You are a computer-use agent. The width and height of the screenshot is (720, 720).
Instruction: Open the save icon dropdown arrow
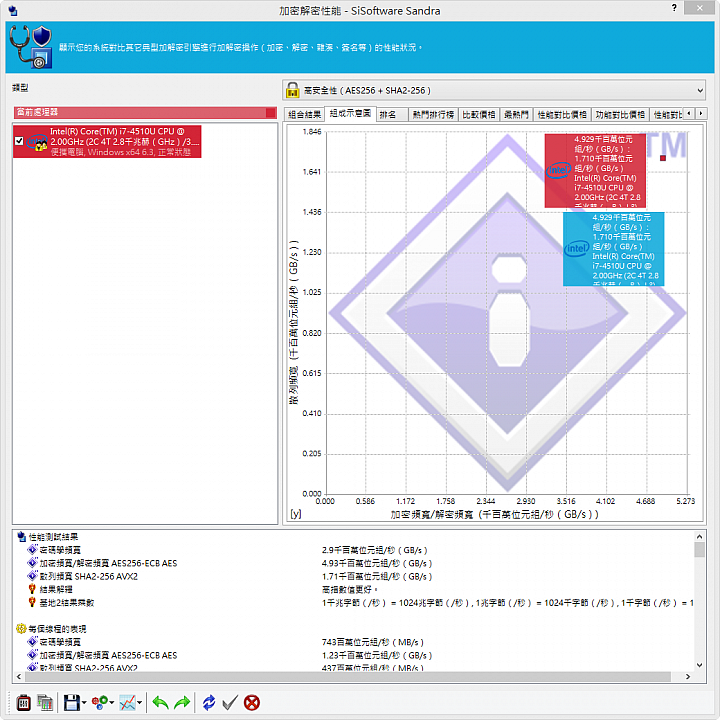(84, 703)
